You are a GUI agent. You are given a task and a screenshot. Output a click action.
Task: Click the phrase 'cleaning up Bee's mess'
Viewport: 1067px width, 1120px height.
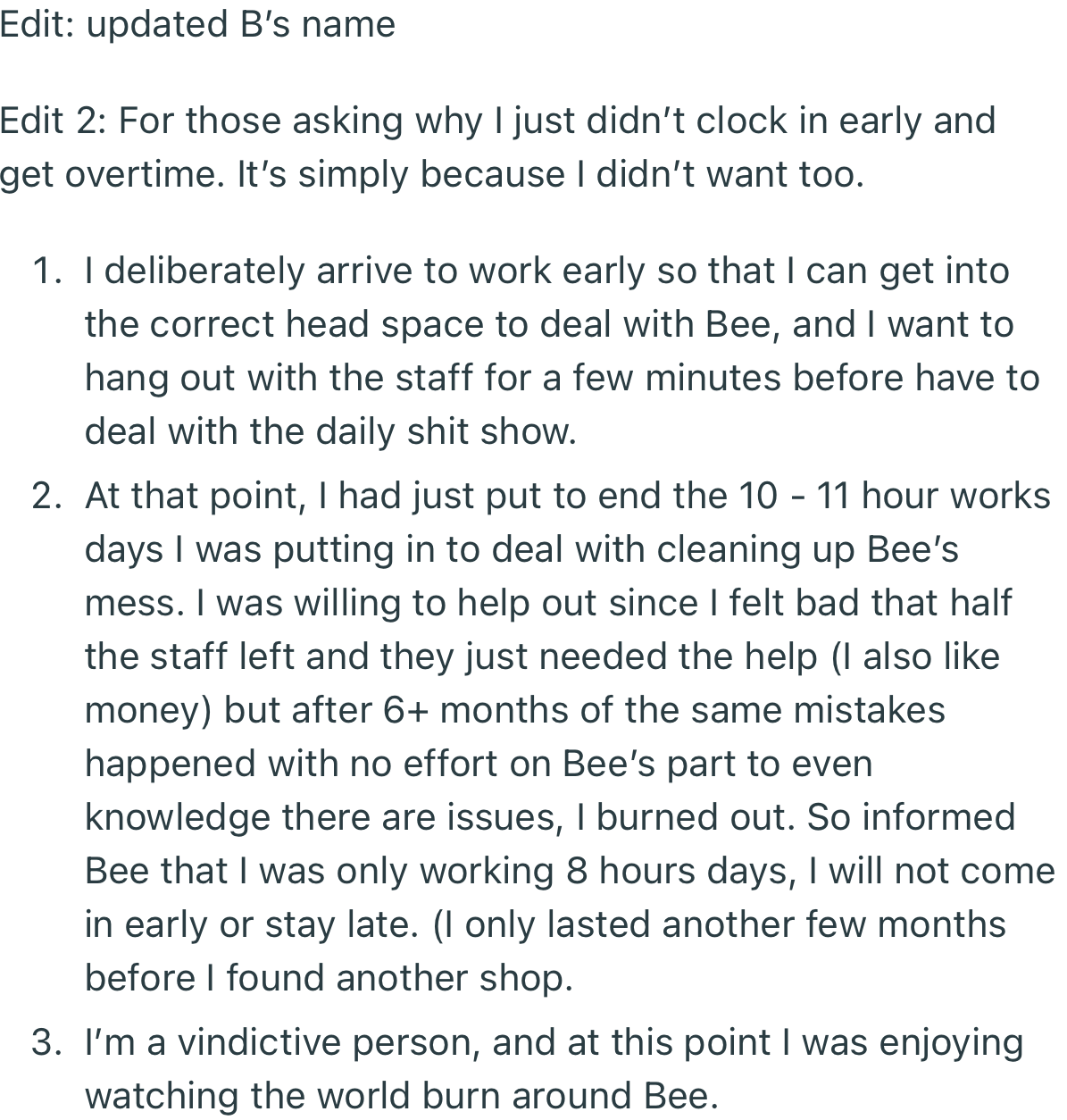522,576
